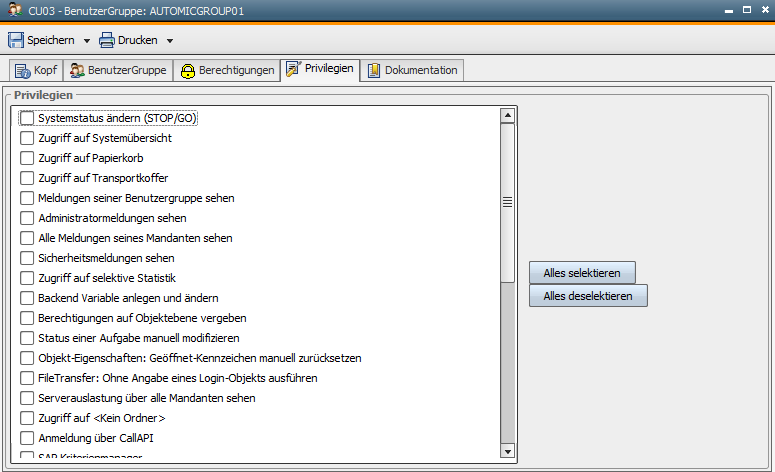Image resolution: width=775 pixels, height=472 pixels.
Task: Click the privileges list scrollbar thumb
Action: [507, 201]
